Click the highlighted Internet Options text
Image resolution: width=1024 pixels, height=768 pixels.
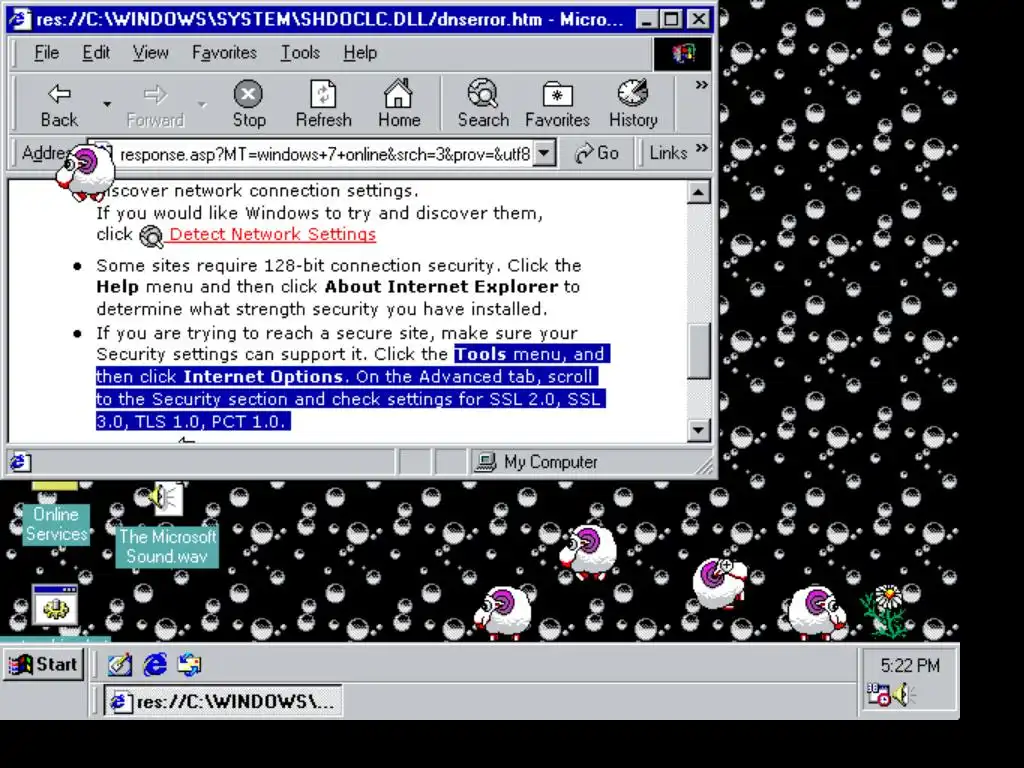263,377
